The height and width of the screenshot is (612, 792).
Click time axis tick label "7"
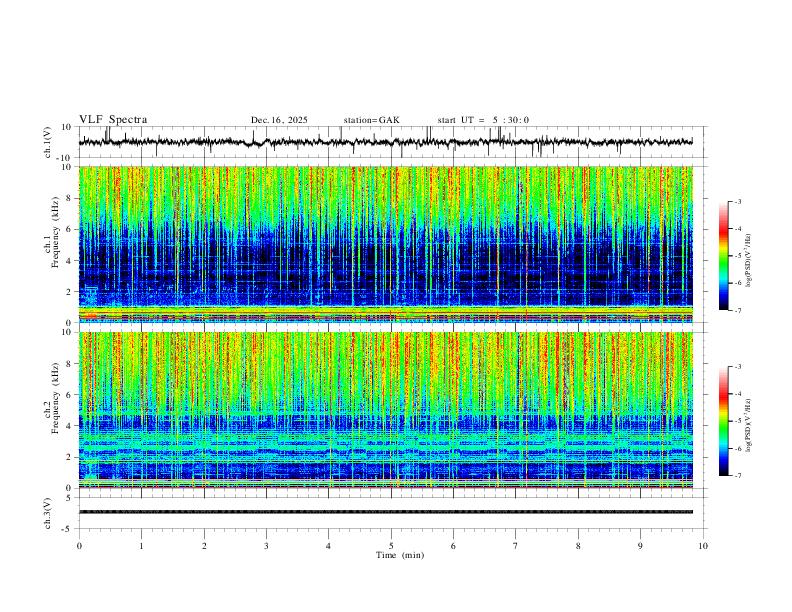[516, 546]
